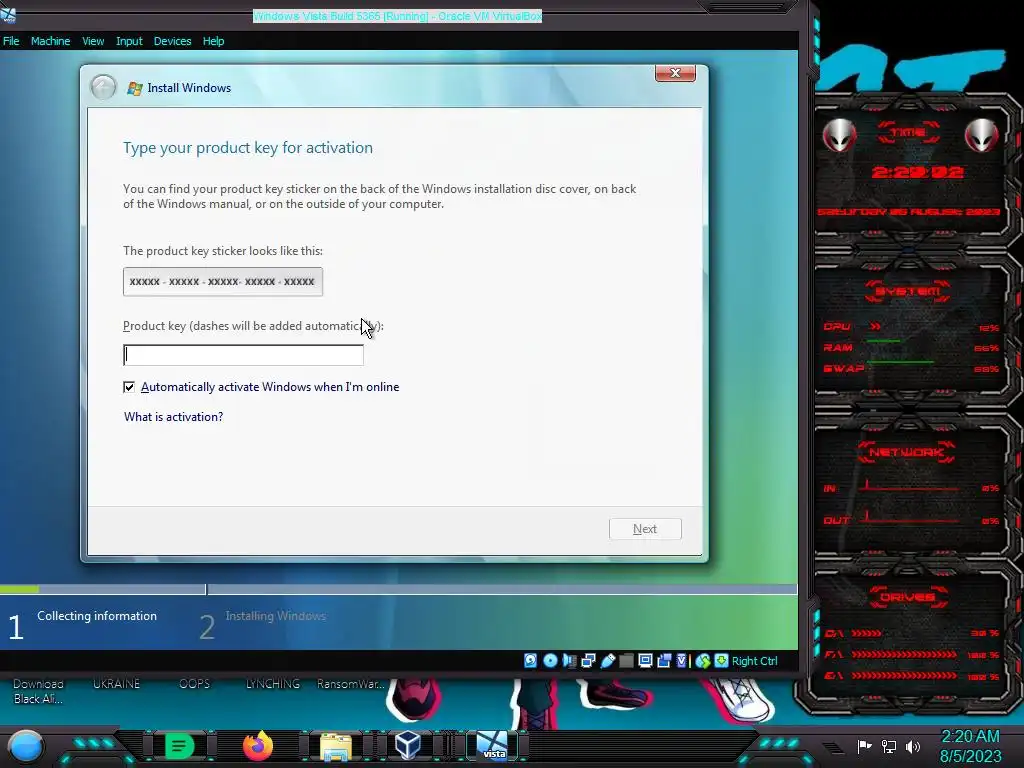Click the keyboard capture arrow icon
This screenshot has width=1024, height=768.
(721, 661)
